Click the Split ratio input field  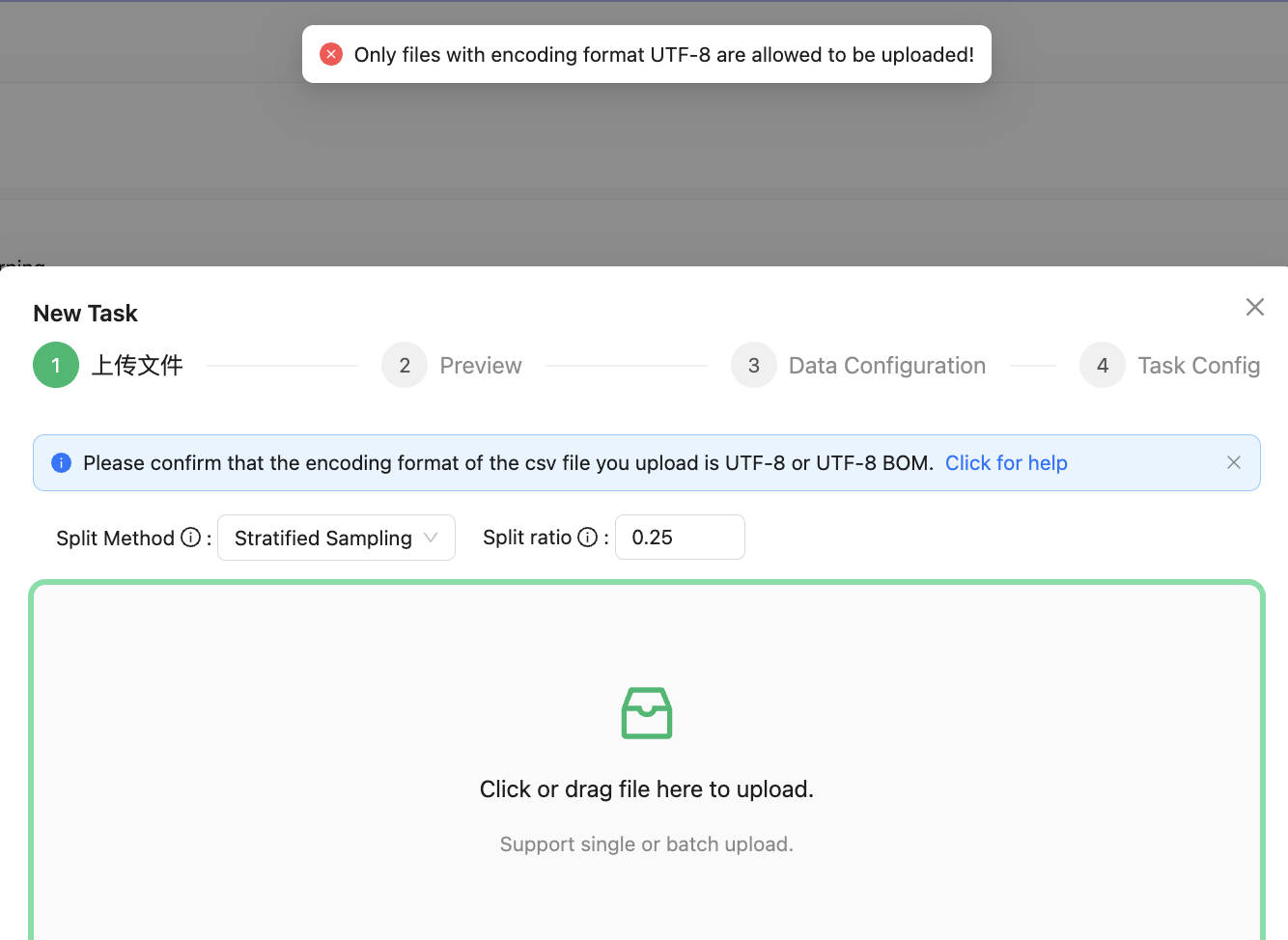tap(680, 538)
